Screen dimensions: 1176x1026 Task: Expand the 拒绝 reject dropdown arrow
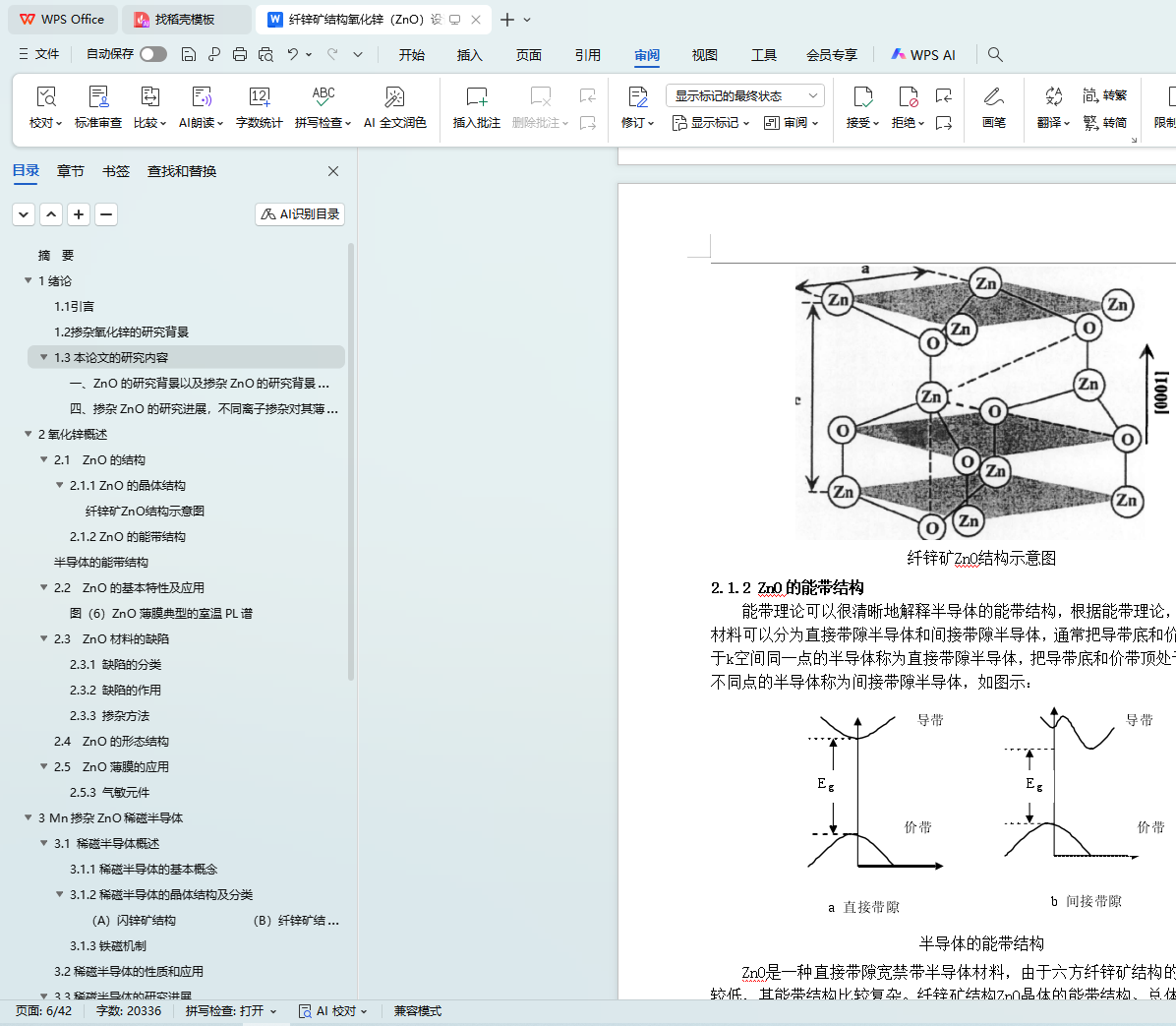tap(921, 124)
